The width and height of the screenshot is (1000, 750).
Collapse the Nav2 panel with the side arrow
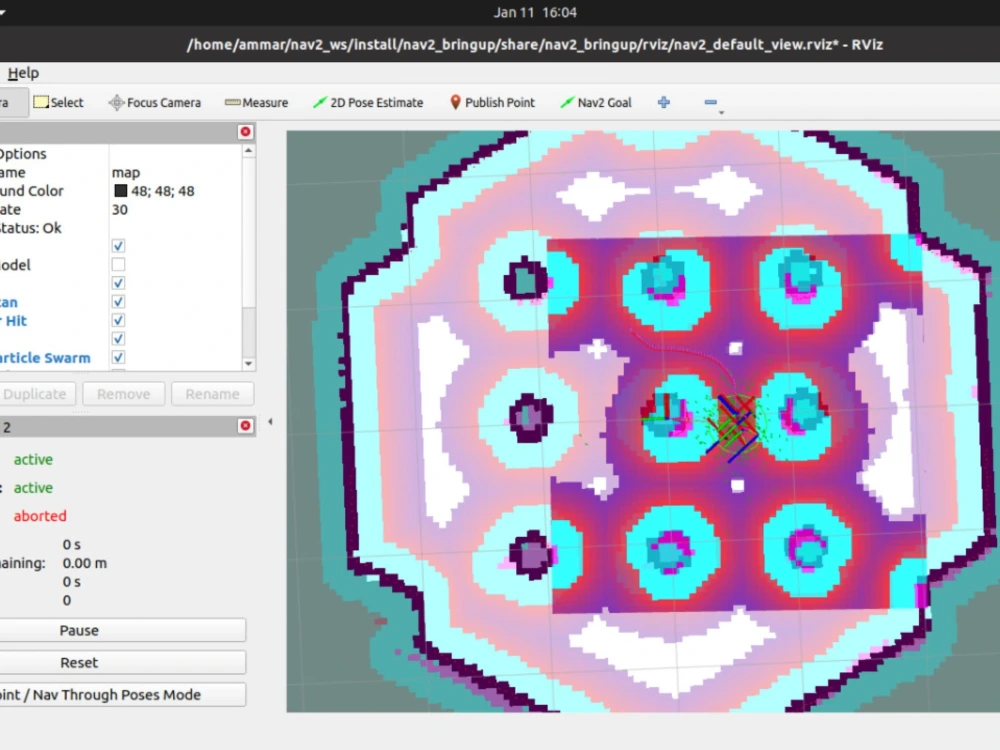coord(268,423)
